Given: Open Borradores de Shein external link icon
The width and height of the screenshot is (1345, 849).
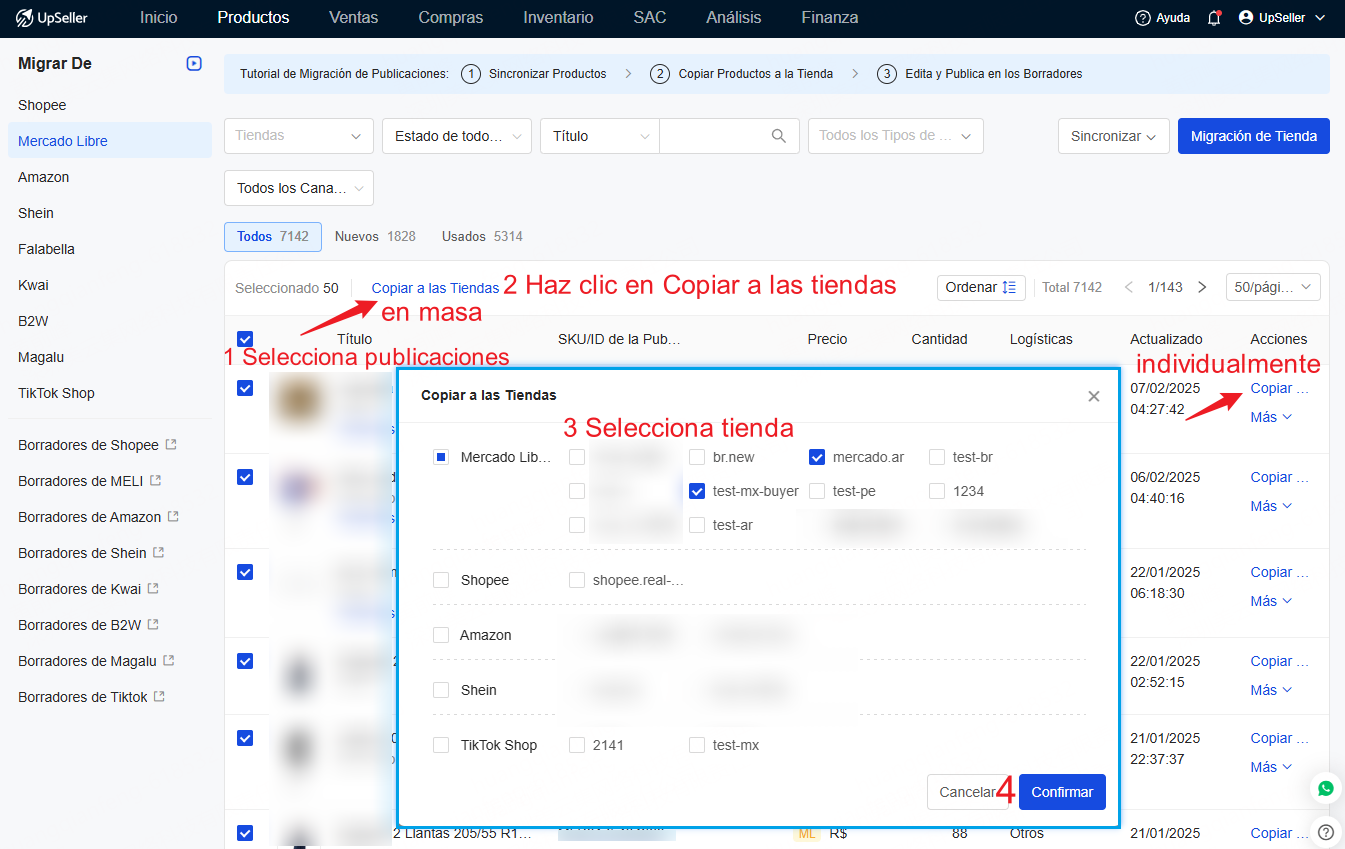Looking at the screenshot, I should point(158,552).
